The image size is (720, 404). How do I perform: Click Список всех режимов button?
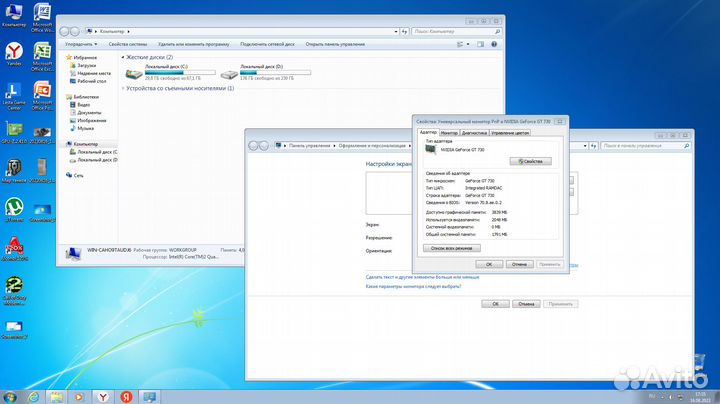click(452, 248)
